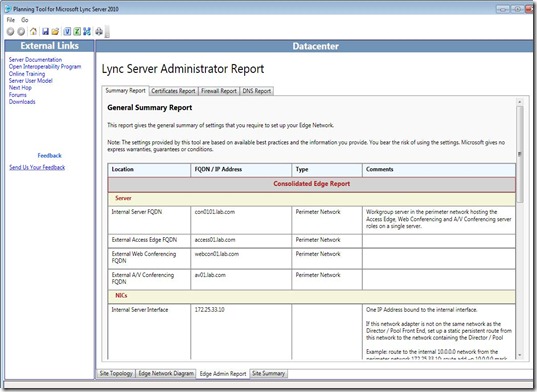
Task: Click the Feedback heading in sidebar
Action: tap(49, 155)
